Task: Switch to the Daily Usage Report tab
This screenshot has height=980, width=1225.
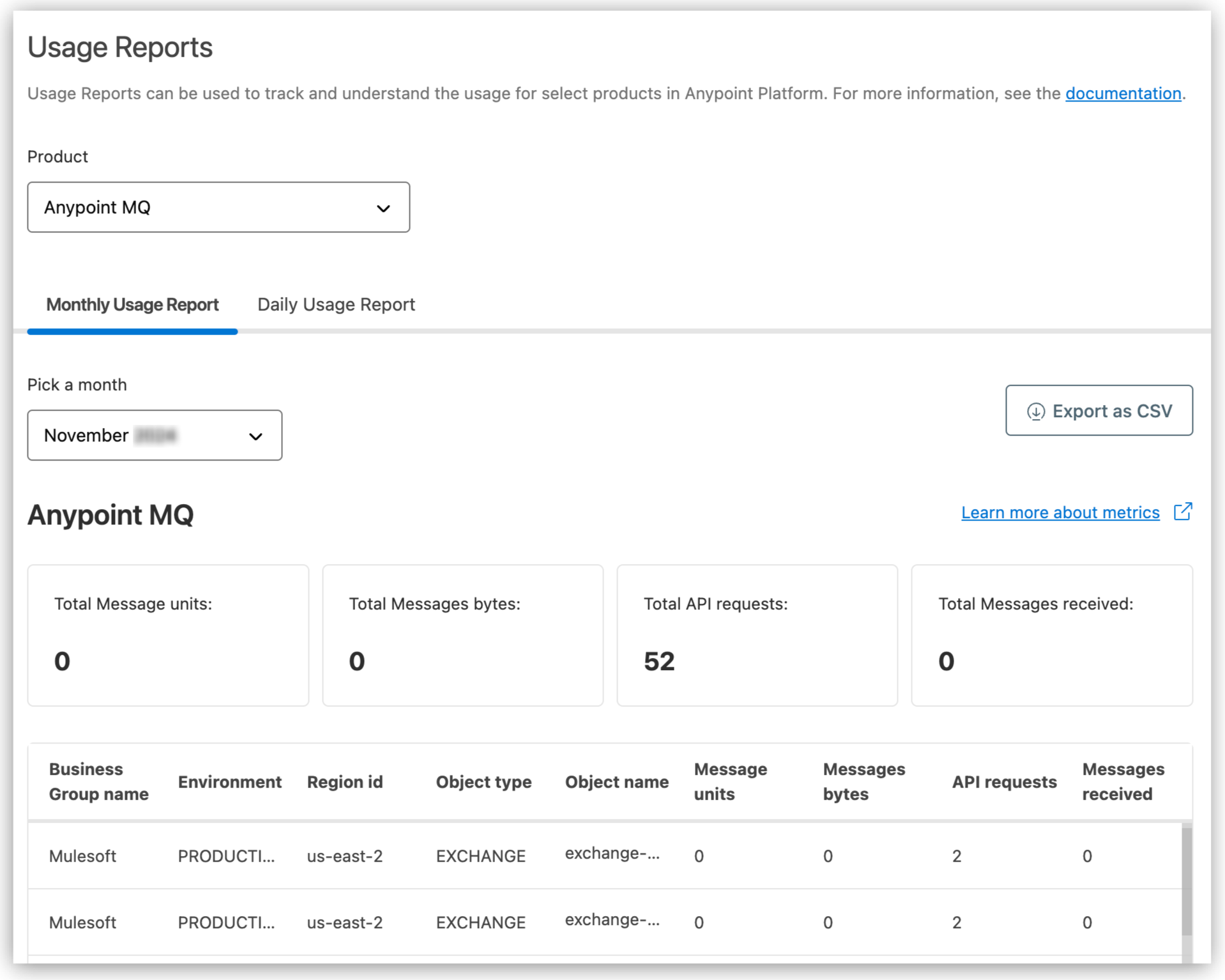Action: click(x=335, y=304)
